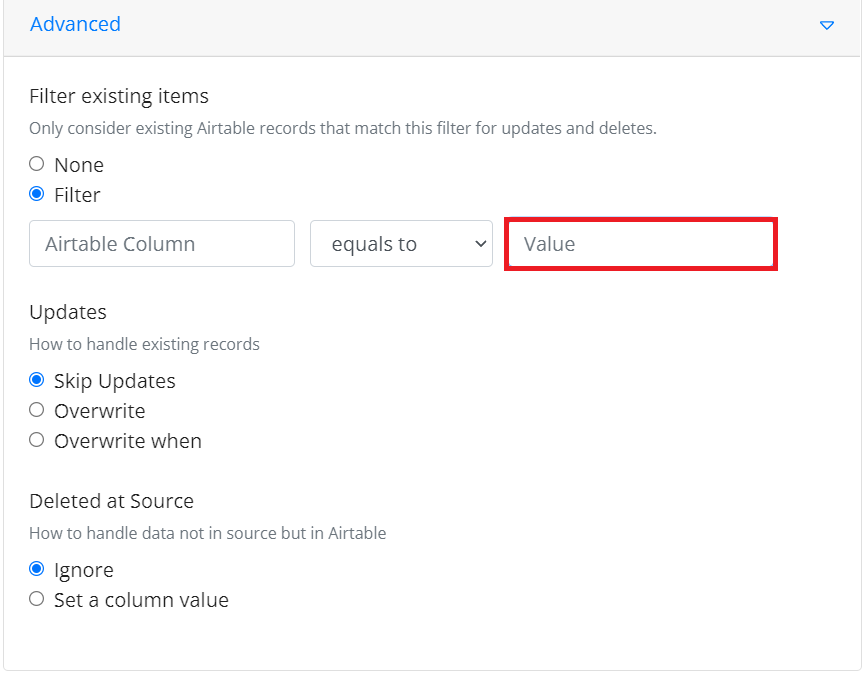Click the Overwrite when label text
Screen dimensions: 862x674
128,441
